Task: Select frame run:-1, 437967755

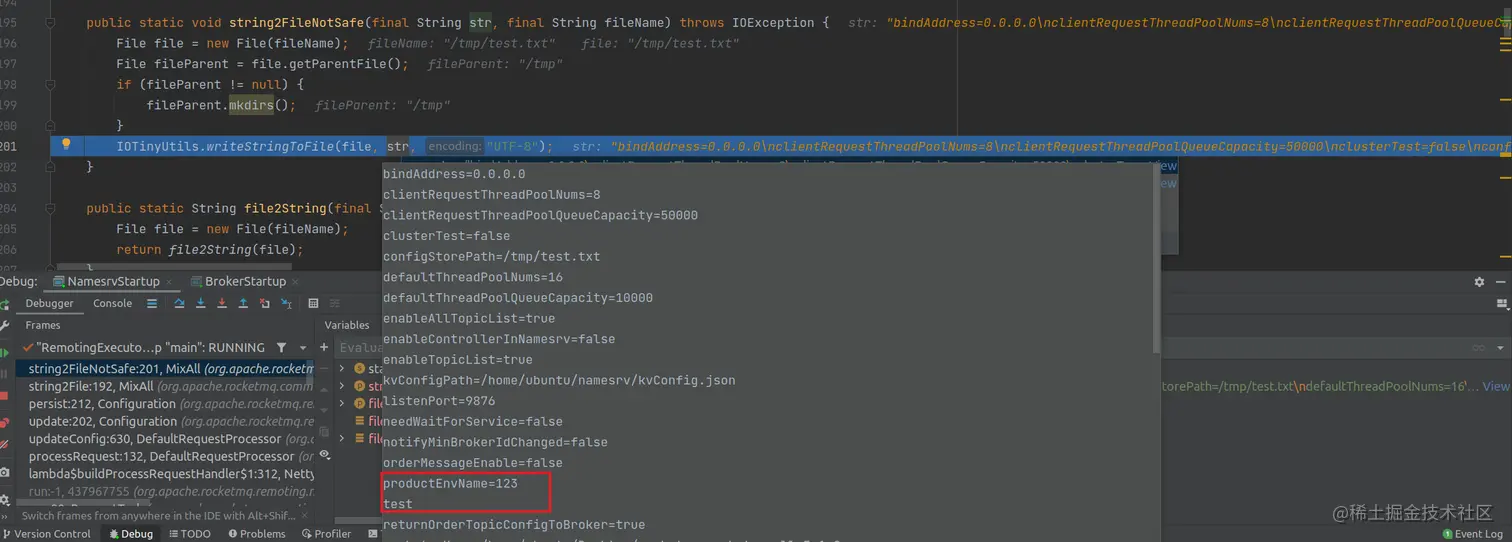Action: pos(165,491)
